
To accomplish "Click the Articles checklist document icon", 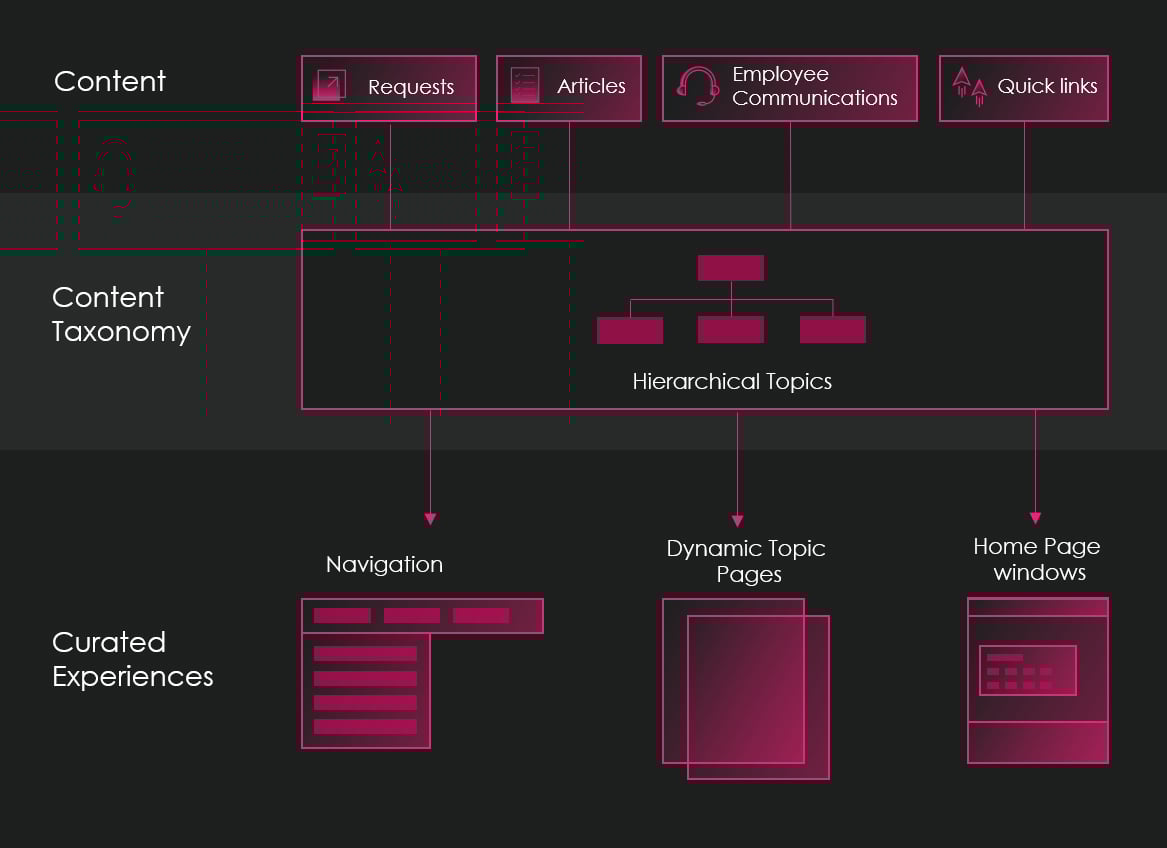I will (525, 85).
